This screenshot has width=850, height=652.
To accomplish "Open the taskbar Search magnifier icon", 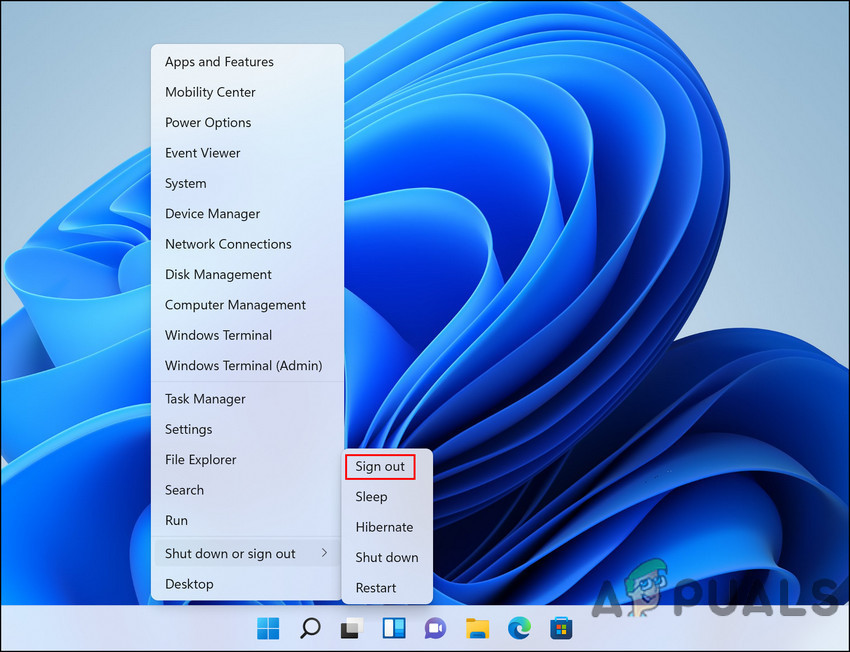I will click(x=310, y=629).
